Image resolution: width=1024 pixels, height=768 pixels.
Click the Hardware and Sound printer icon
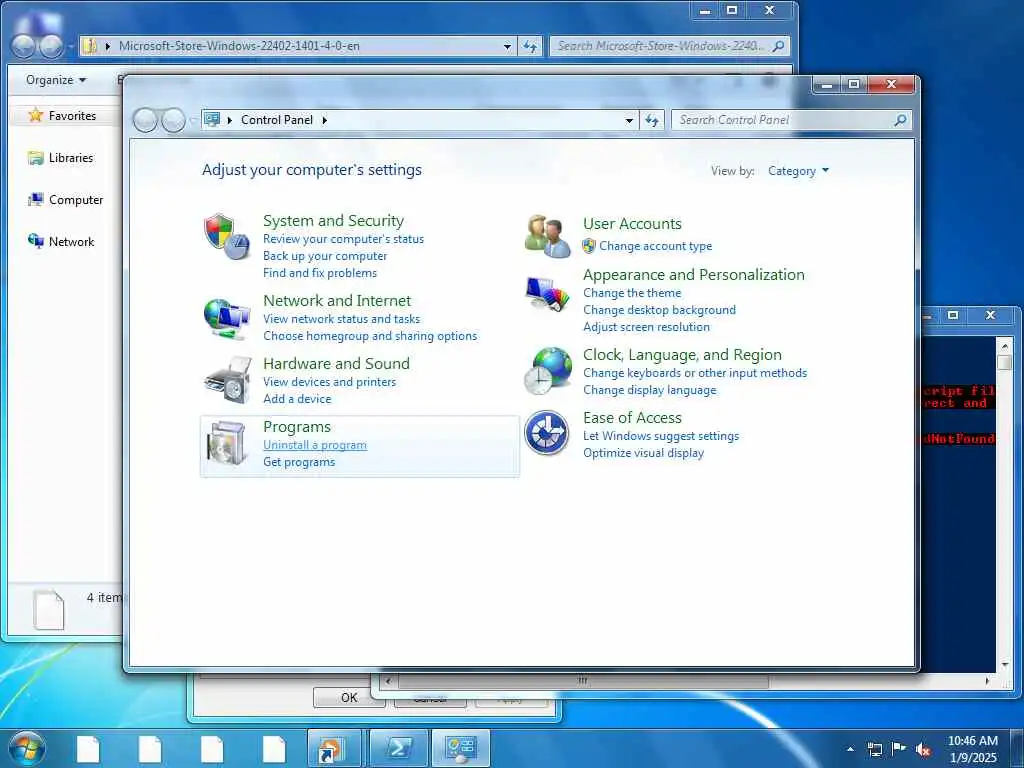click(228, 380)
